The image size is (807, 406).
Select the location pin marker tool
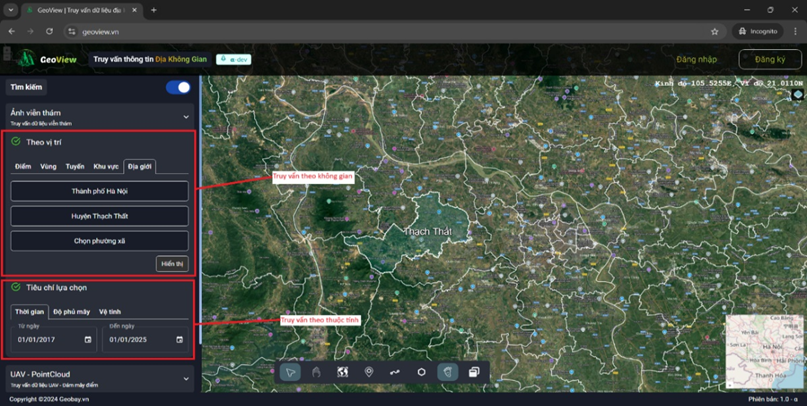pos(369,372)
